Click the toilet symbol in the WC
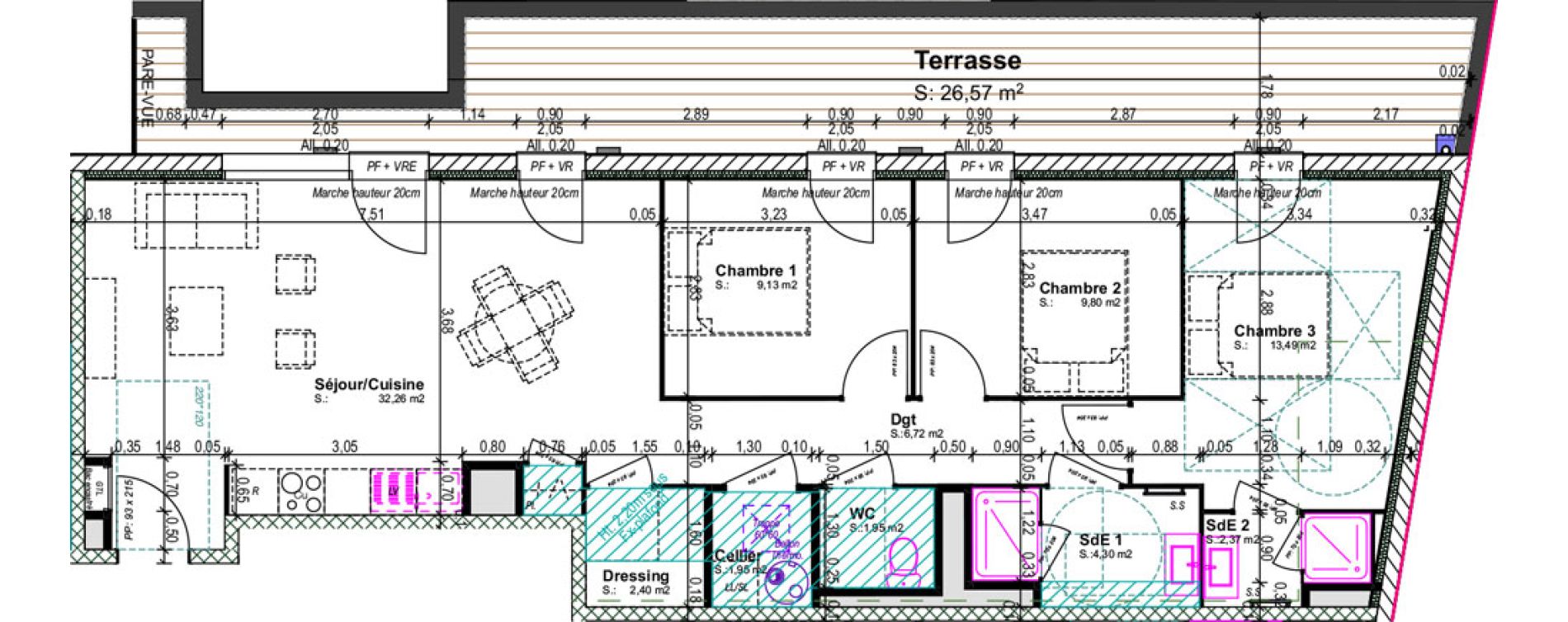1568x622 pixels. click(x=905, y=561)
